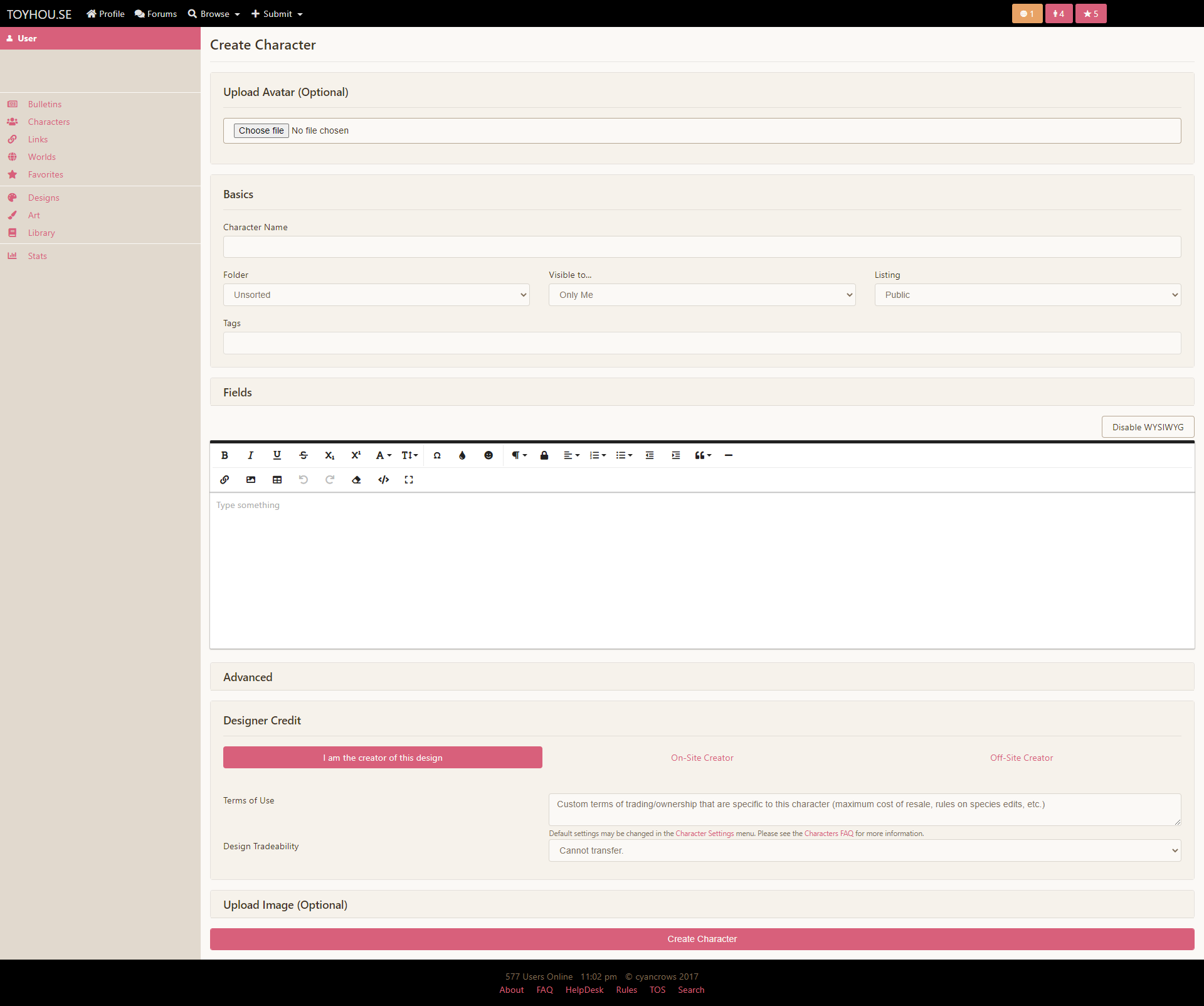
Task: Switch designer credit to On-Site Creator
Action: [x=702, y=757]
